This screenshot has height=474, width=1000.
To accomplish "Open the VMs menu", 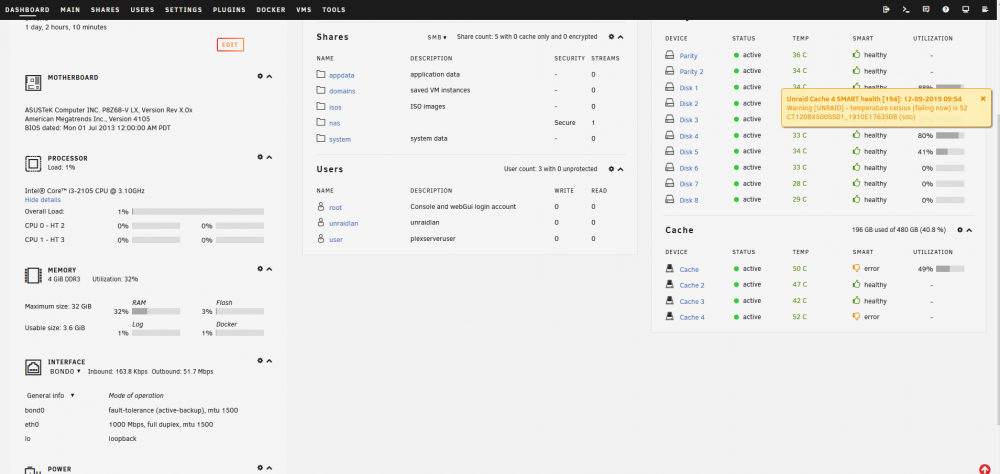I will [x=304, y=10].
